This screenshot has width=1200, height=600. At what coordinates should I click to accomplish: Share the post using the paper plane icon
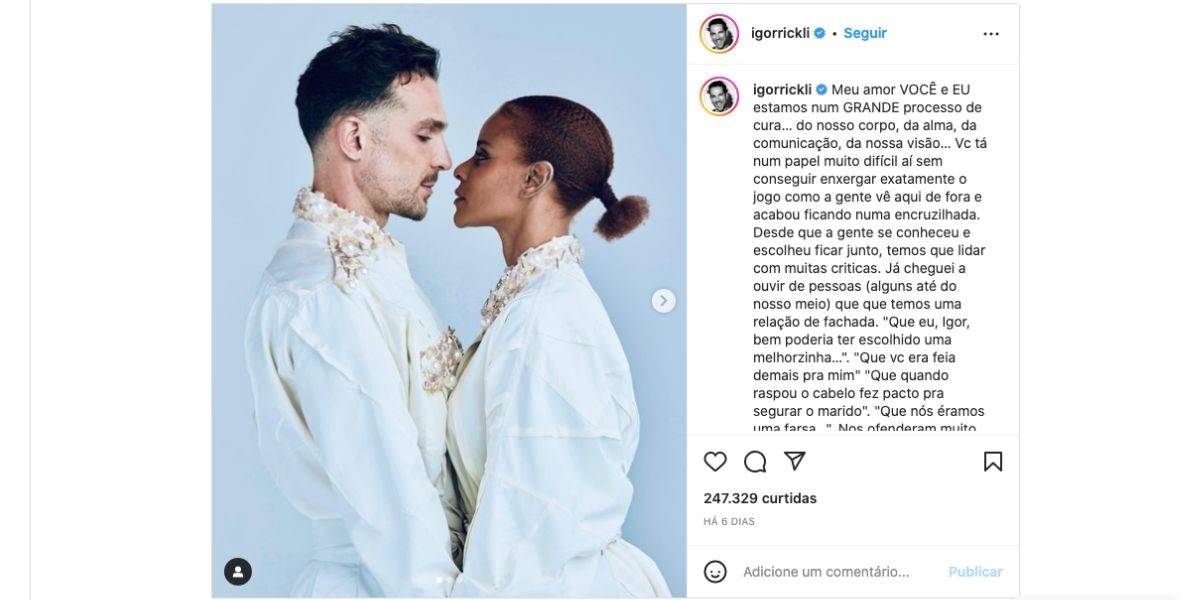795,461
